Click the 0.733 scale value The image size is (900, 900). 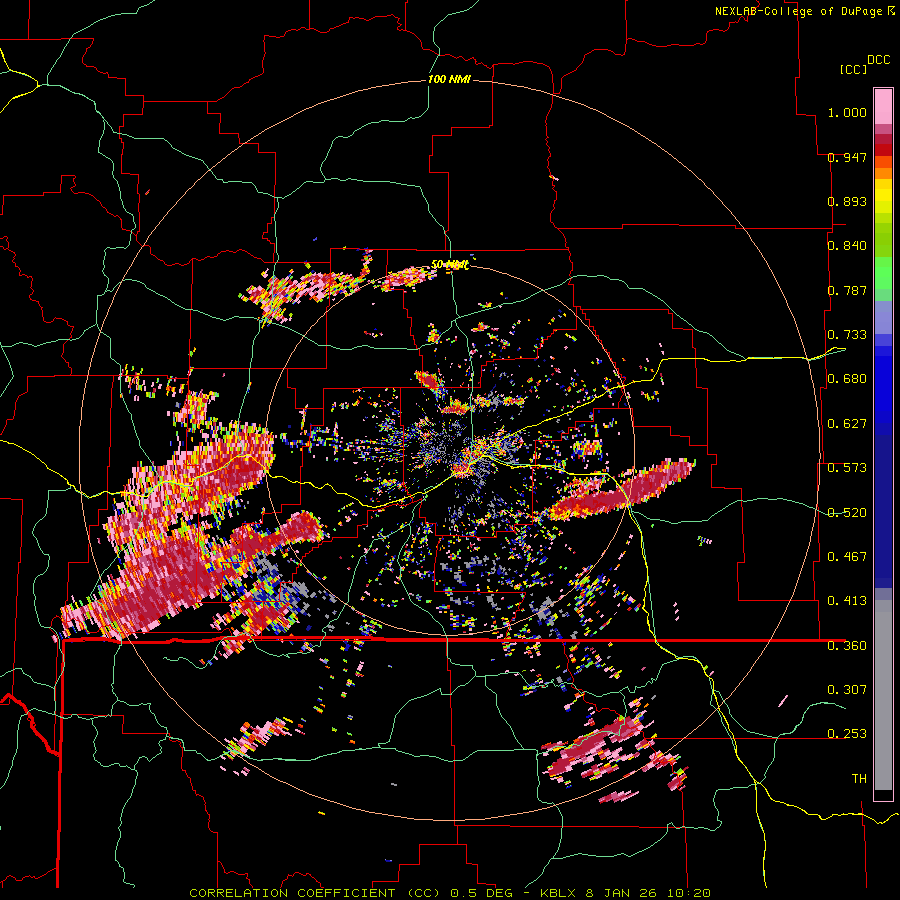(x=847, y=335)
